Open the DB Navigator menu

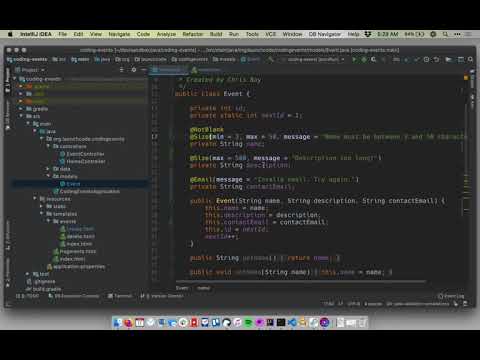[x=325, y=34]
